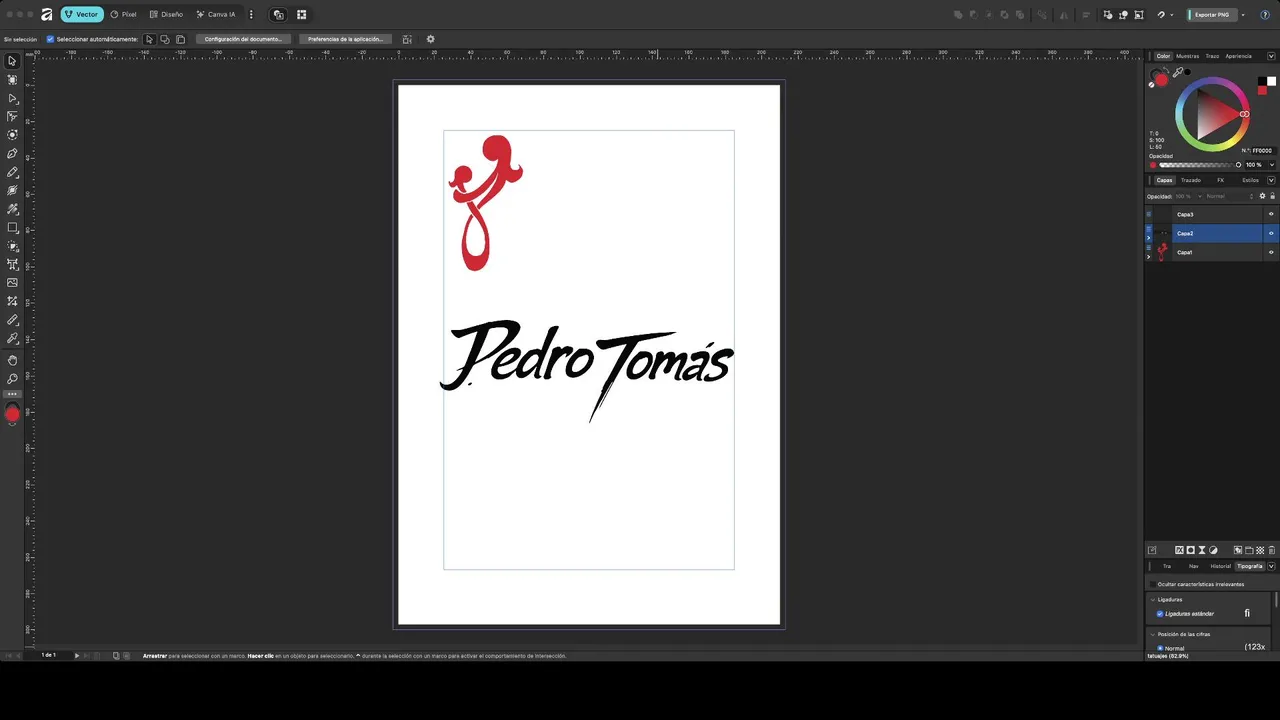Open the Tipografía panel options menu
The height and width of the screenshot is (720, 1280).
(1271, 566)
